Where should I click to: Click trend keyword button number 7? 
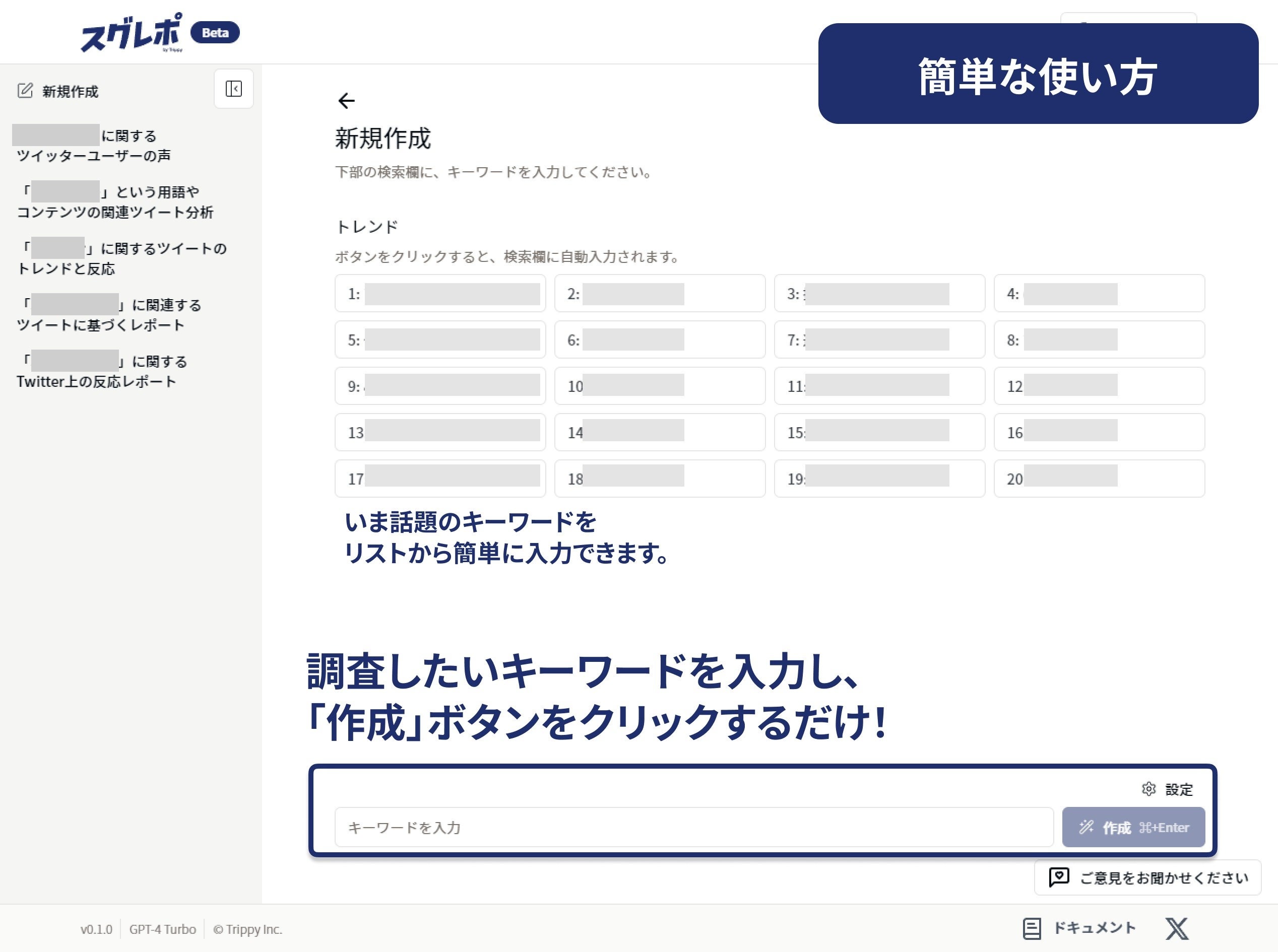click(880, 340)
